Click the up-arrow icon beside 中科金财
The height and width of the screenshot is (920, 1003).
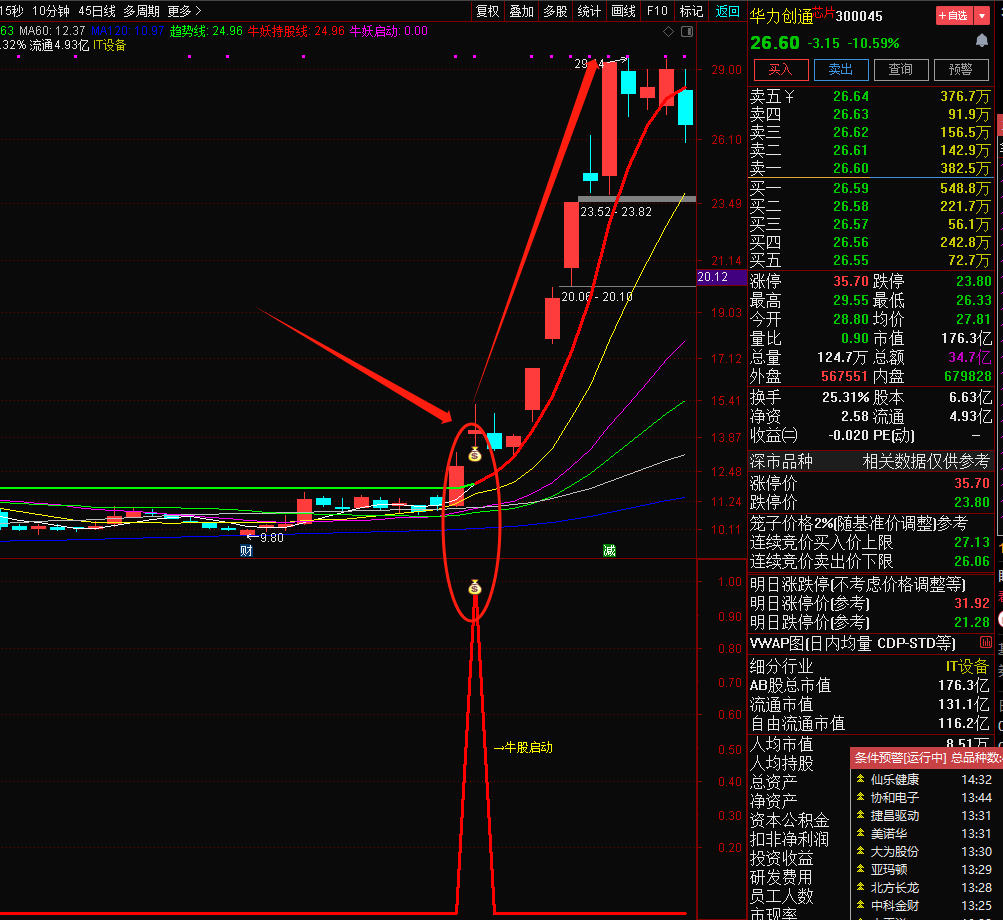point(860,905)
